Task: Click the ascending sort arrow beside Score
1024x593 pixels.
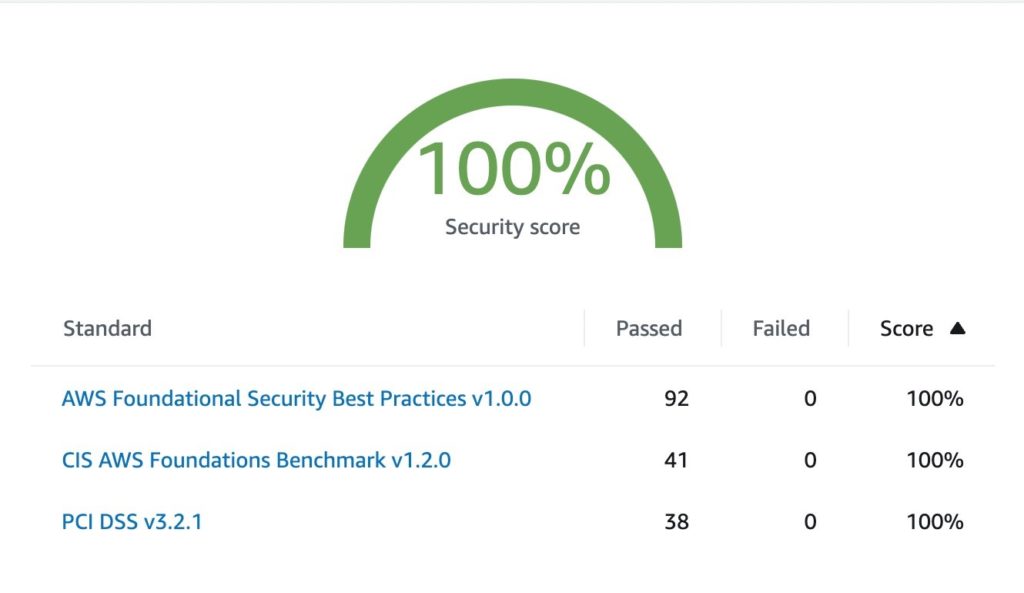Action: [x=957, y=328]
